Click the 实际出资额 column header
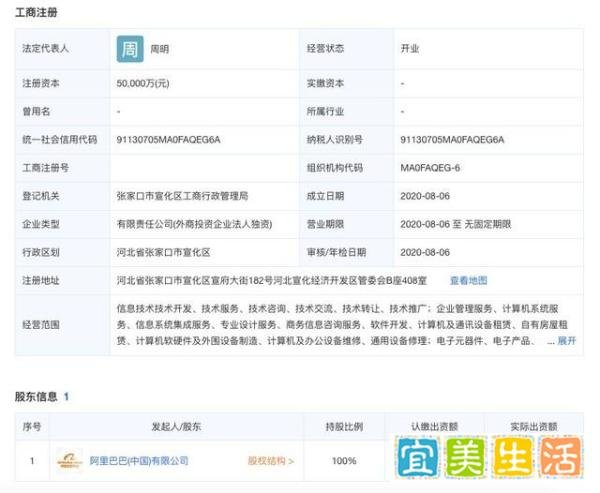 [534, 426]
